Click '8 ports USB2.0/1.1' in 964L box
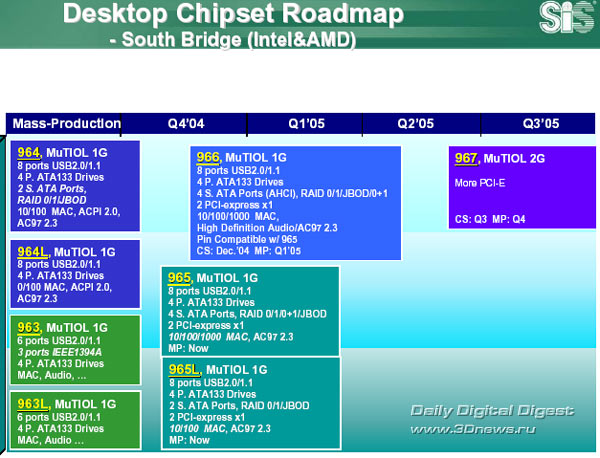 [59, 264]
